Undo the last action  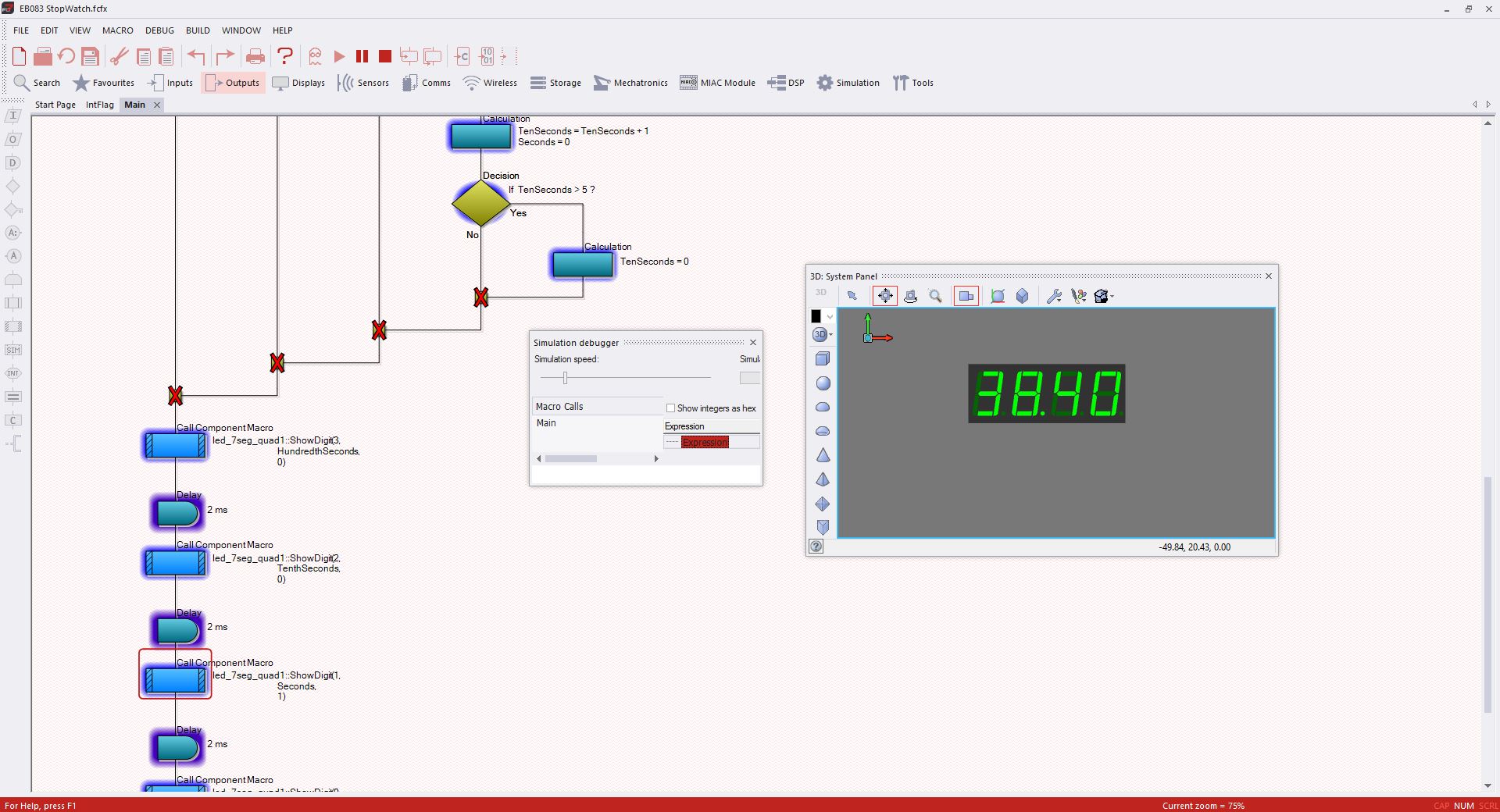(196, 56)
